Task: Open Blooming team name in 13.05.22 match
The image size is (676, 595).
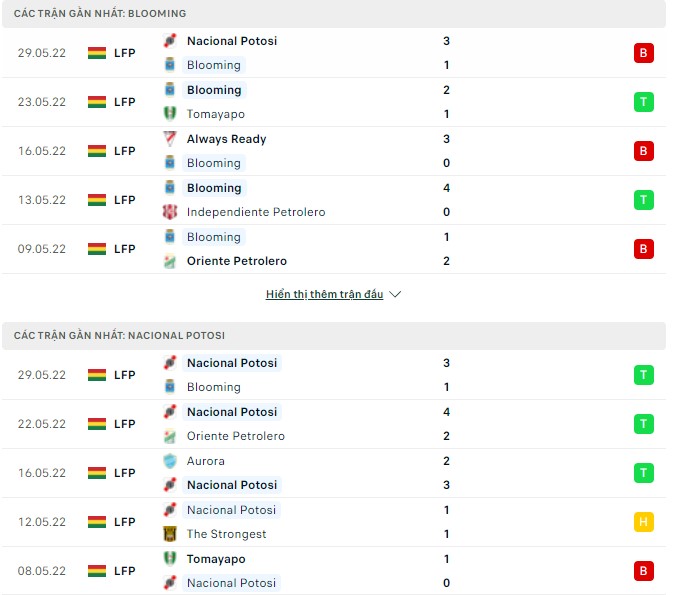Action: click(214, 188)
